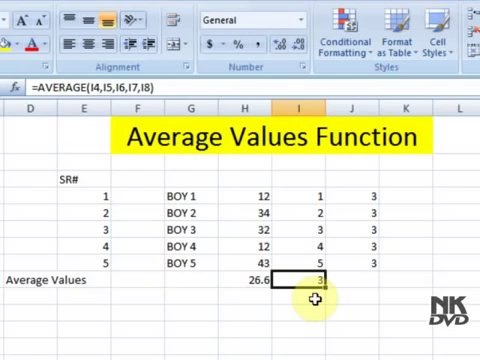Apply Comma Style
Screen dimensions: 480x360
click(258, 44)
